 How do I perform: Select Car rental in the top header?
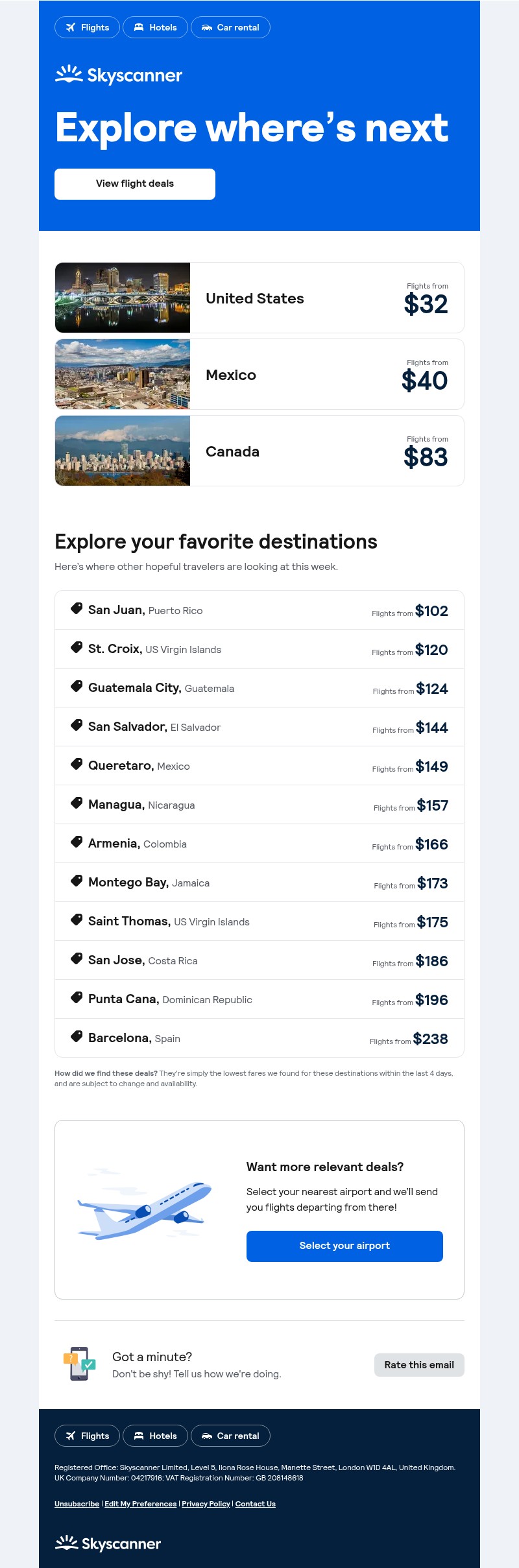coord(230,27)
